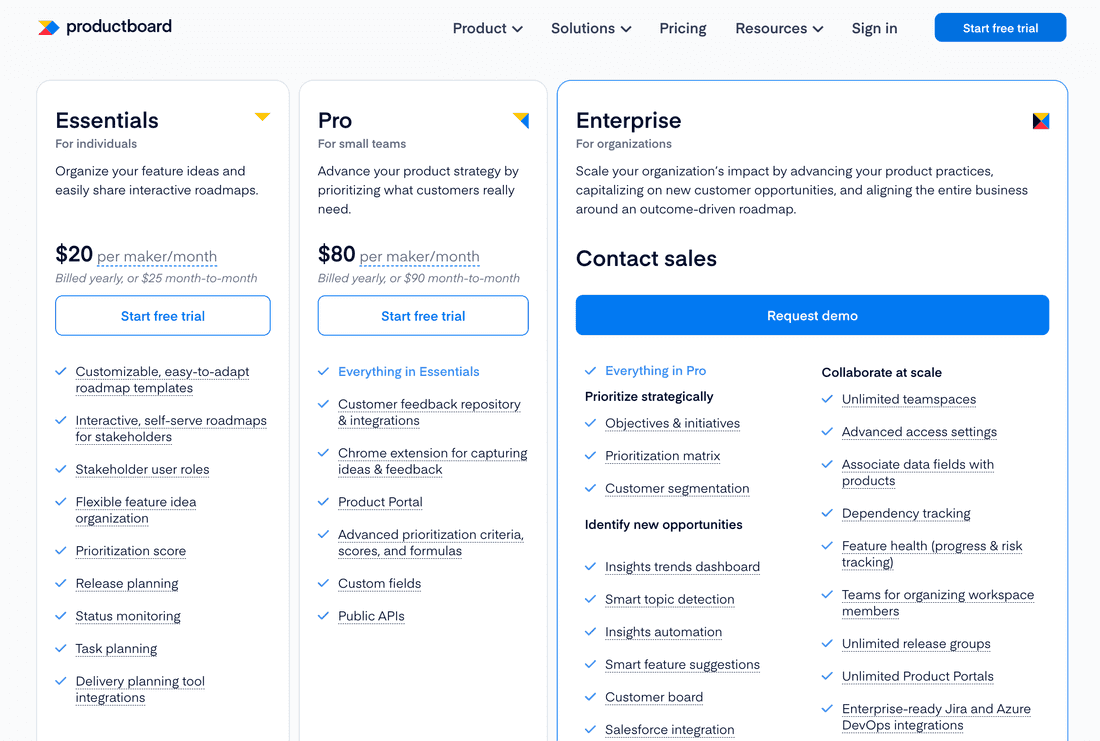Image resolution: width=1100 pixels, height=741 pixels.
Task: Click Sign in from the top navigation
Action: tap(874, 28)
